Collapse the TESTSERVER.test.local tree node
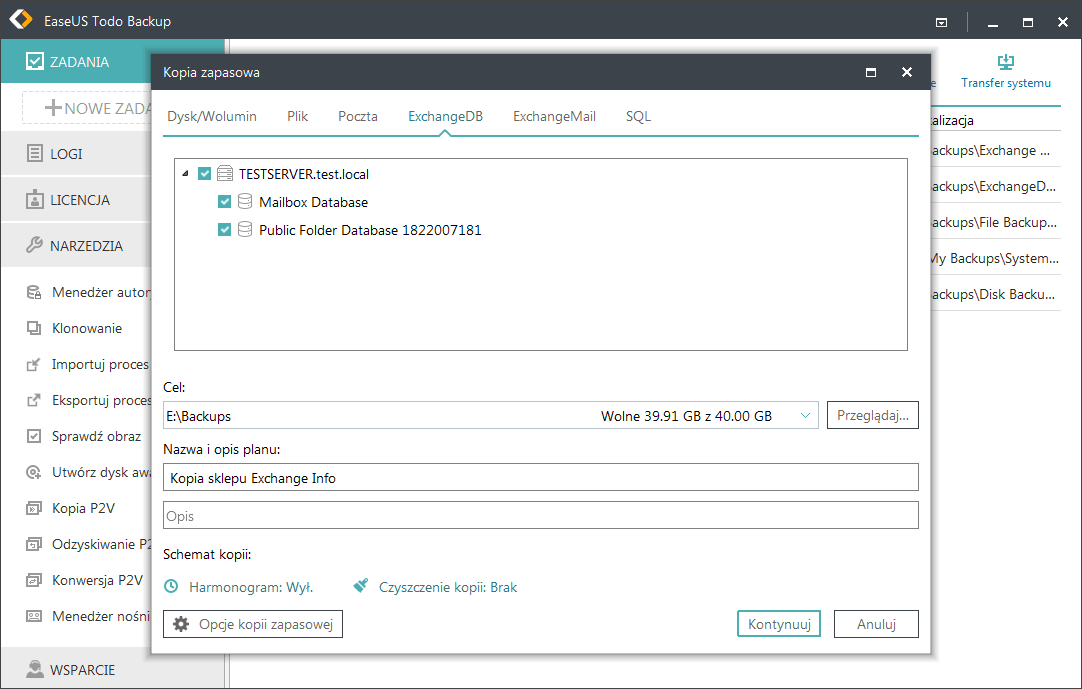This screenshot has height=689, width=1082. (x=186, y=174)
